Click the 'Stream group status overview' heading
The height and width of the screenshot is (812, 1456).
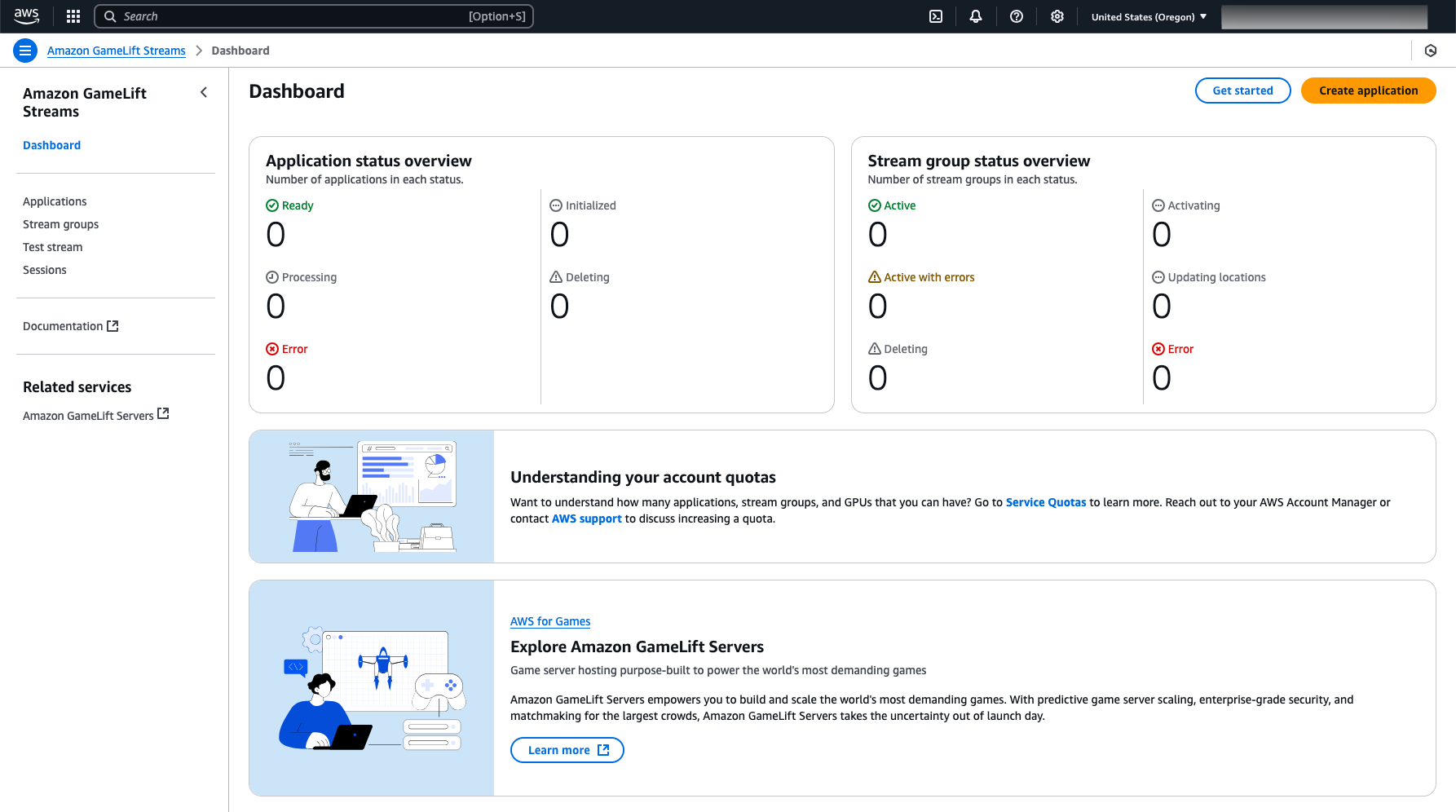click(x=979, y=161)
